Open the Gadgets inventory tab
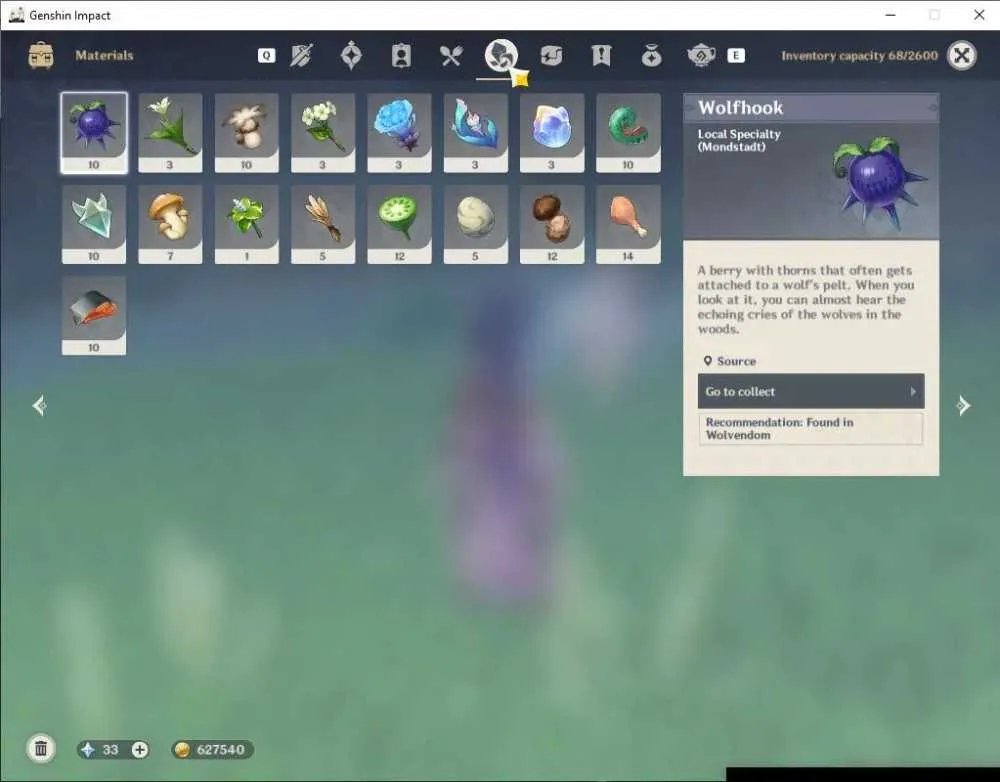The width and height of the screenshot is (1000, 782). click(551, 55)
